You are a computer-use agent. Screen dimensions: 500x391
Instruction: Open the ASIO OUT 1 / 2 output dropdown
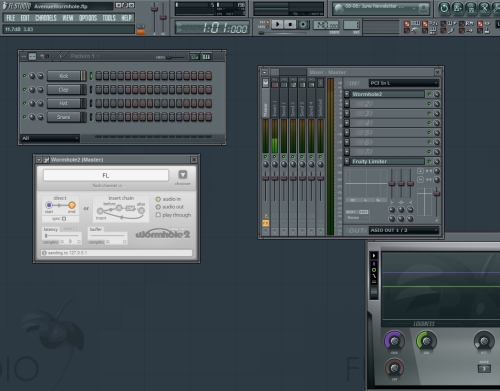pyautogui.click(x=404, y=230)
